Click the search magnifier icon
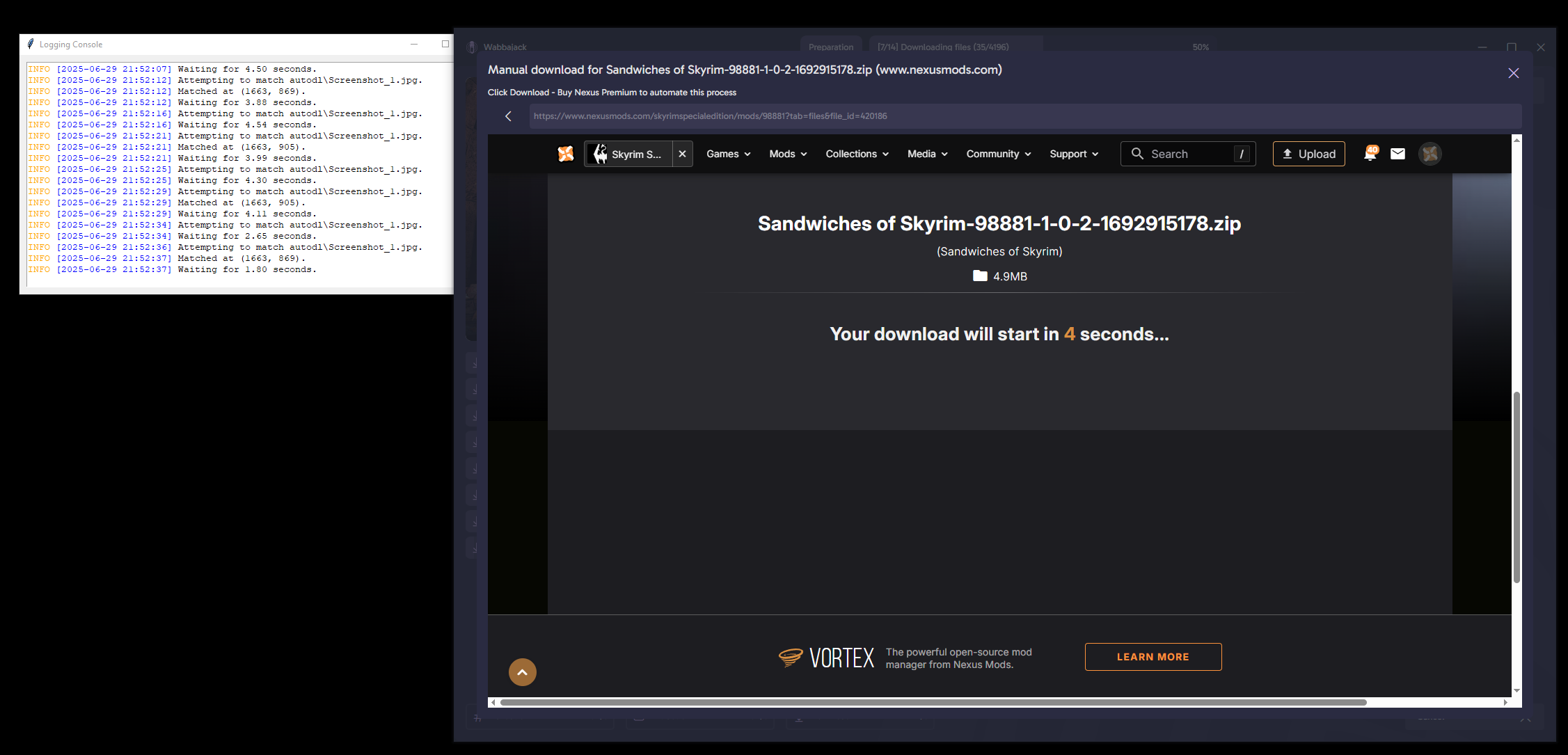Image resolution: width=1568 pixels, height=755 pixels. pos(1137,154)
